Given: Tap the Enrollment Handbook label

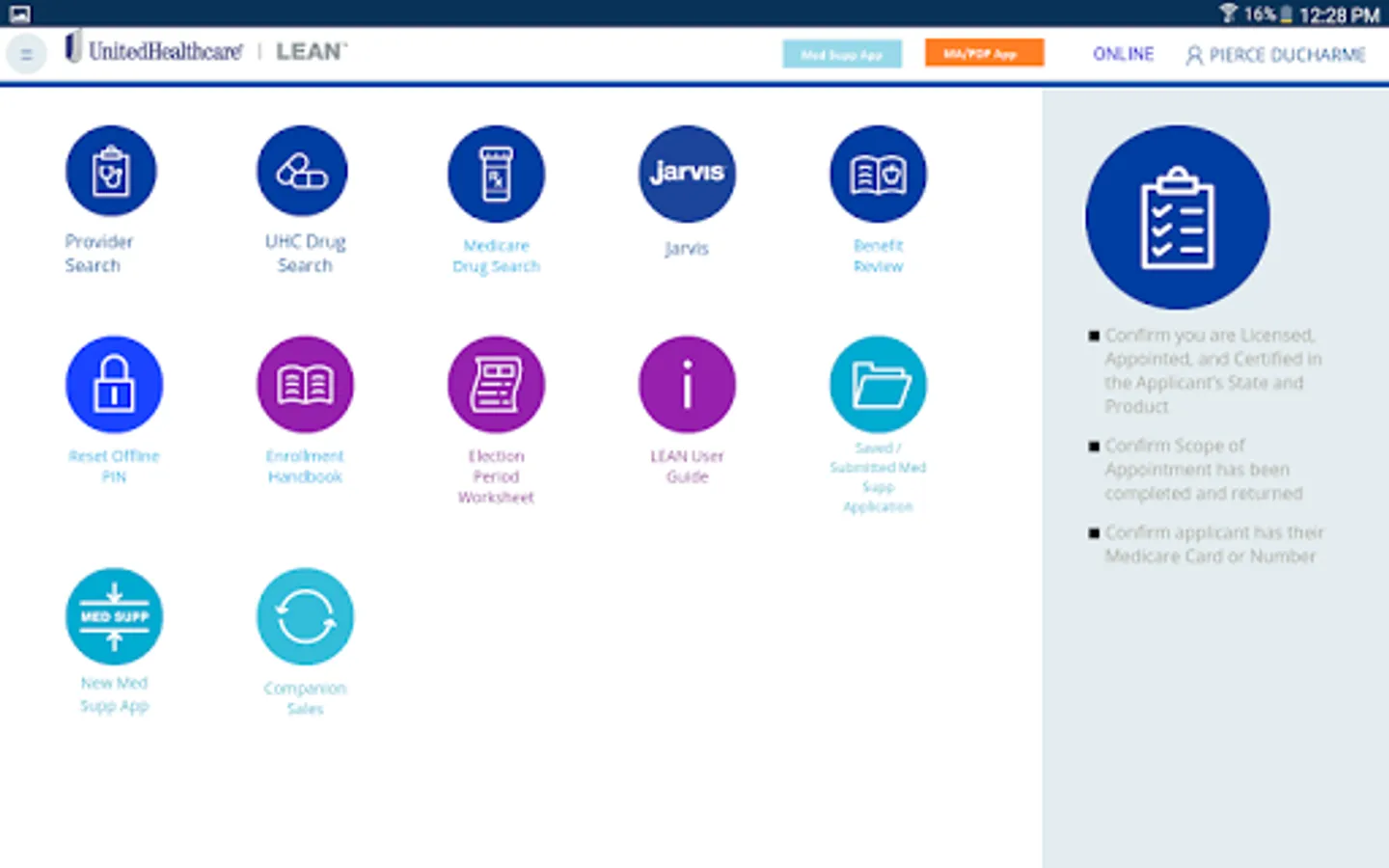Looking at the screenshot, I should coord(305,466).
